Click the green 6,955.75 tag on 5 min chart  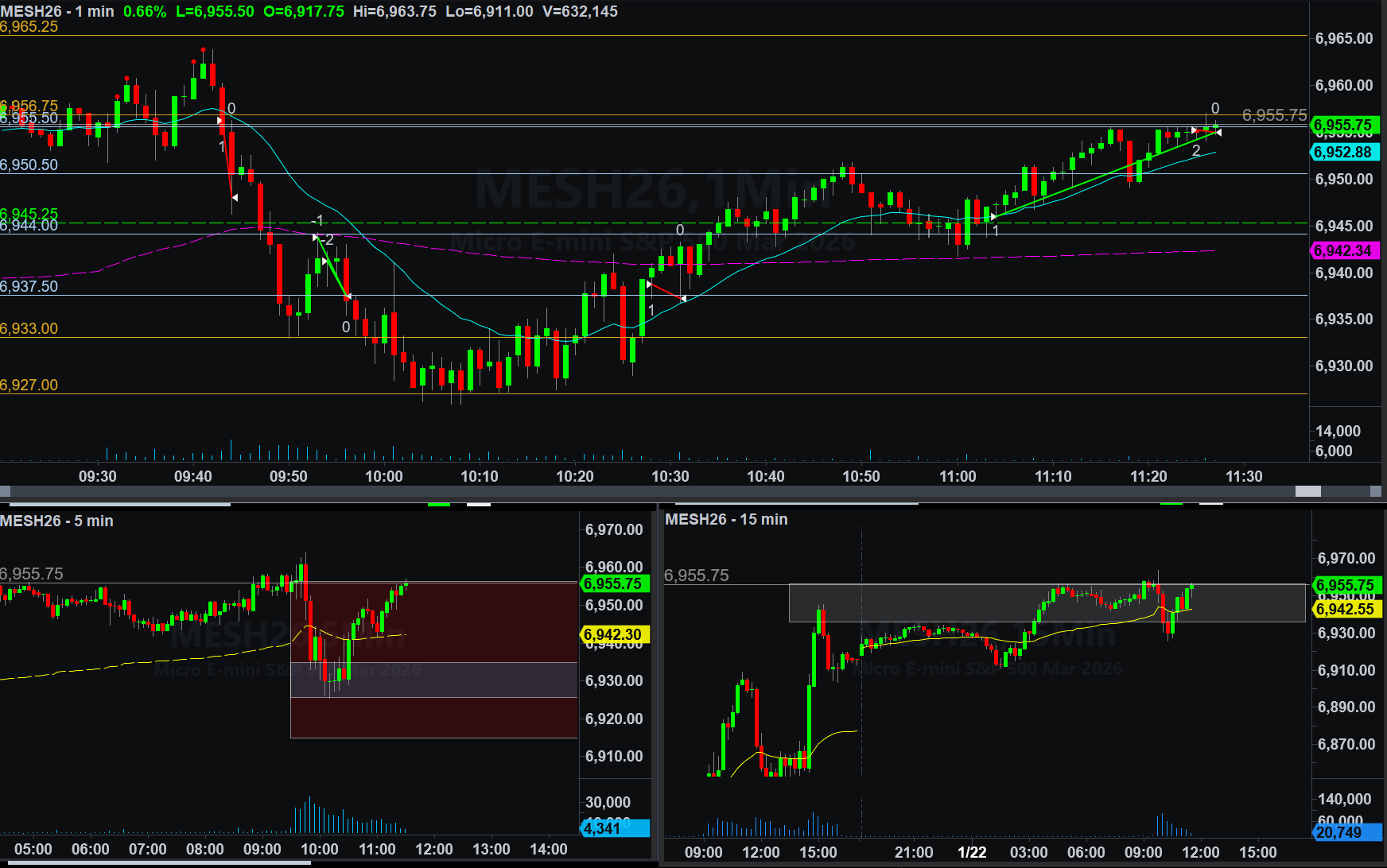613,583
